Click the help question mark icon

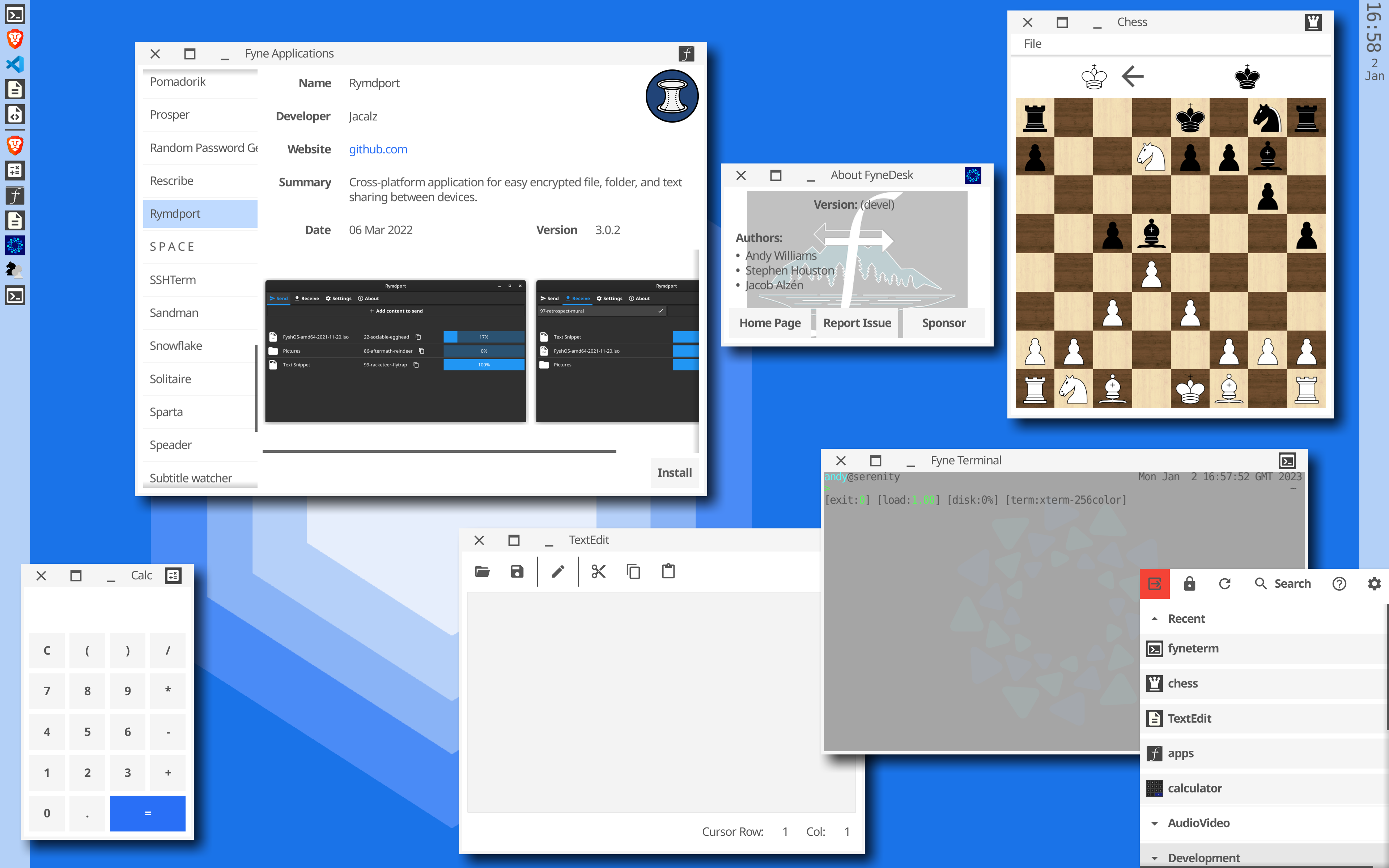coord(1339,584)
